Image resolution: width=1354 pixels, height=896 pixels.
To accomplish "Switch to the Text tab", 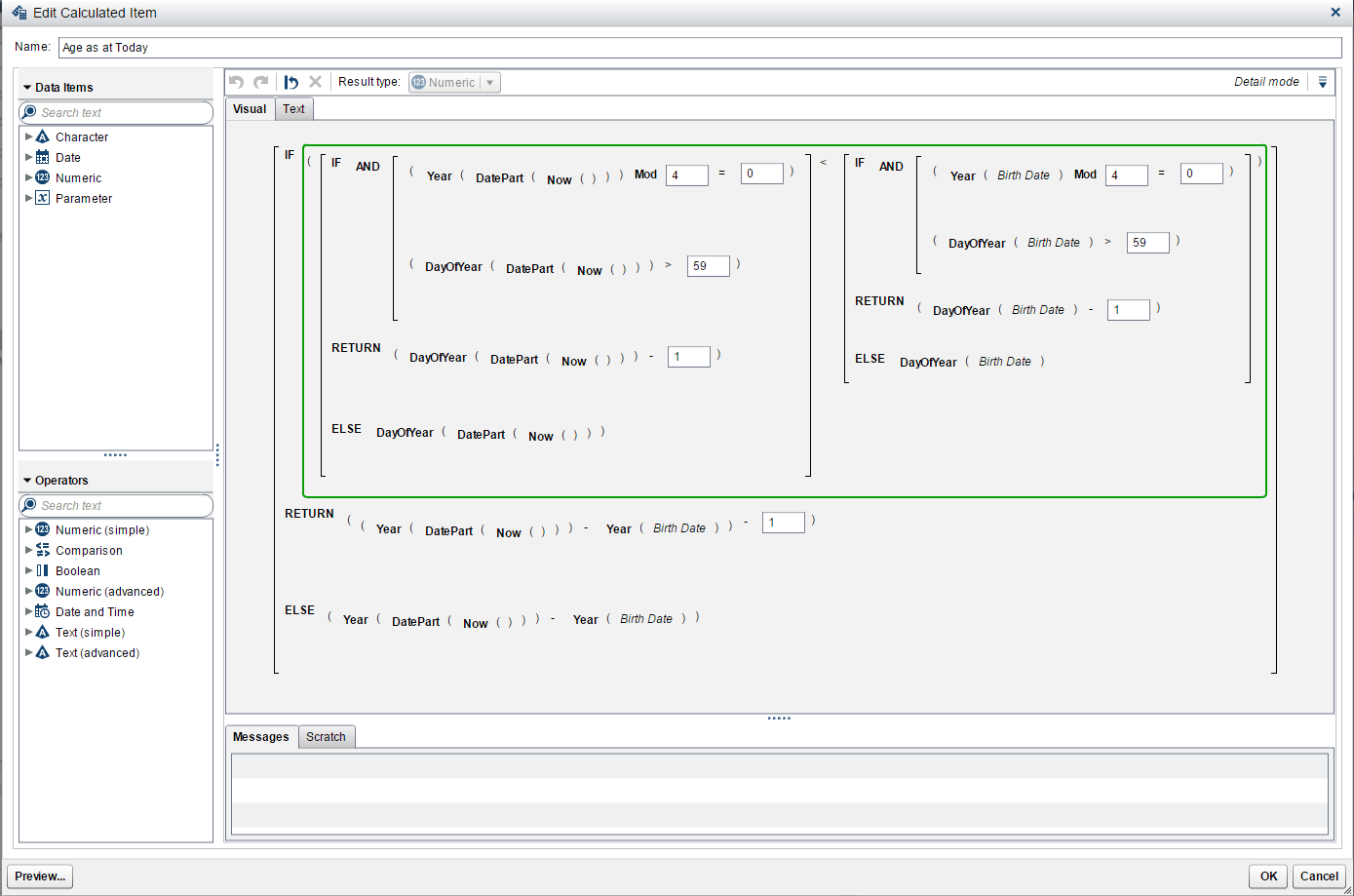I will (x=293, y=109).
